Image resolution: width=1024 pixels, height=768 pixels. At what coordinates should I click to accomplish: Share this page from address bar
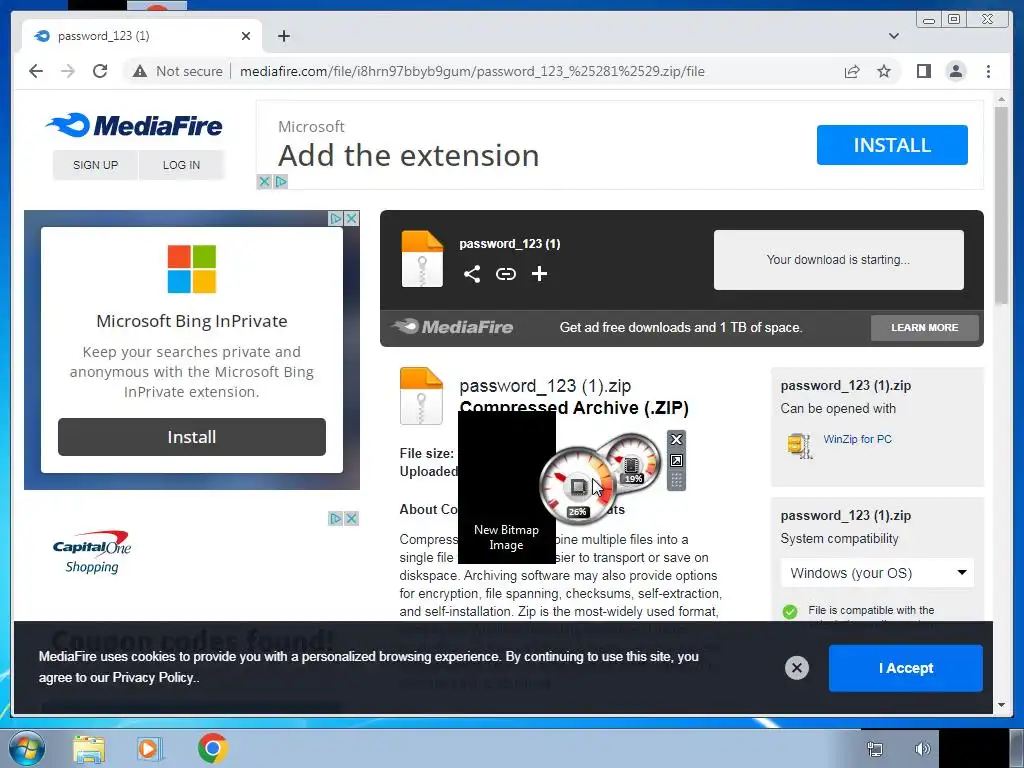tap(852, 71)
